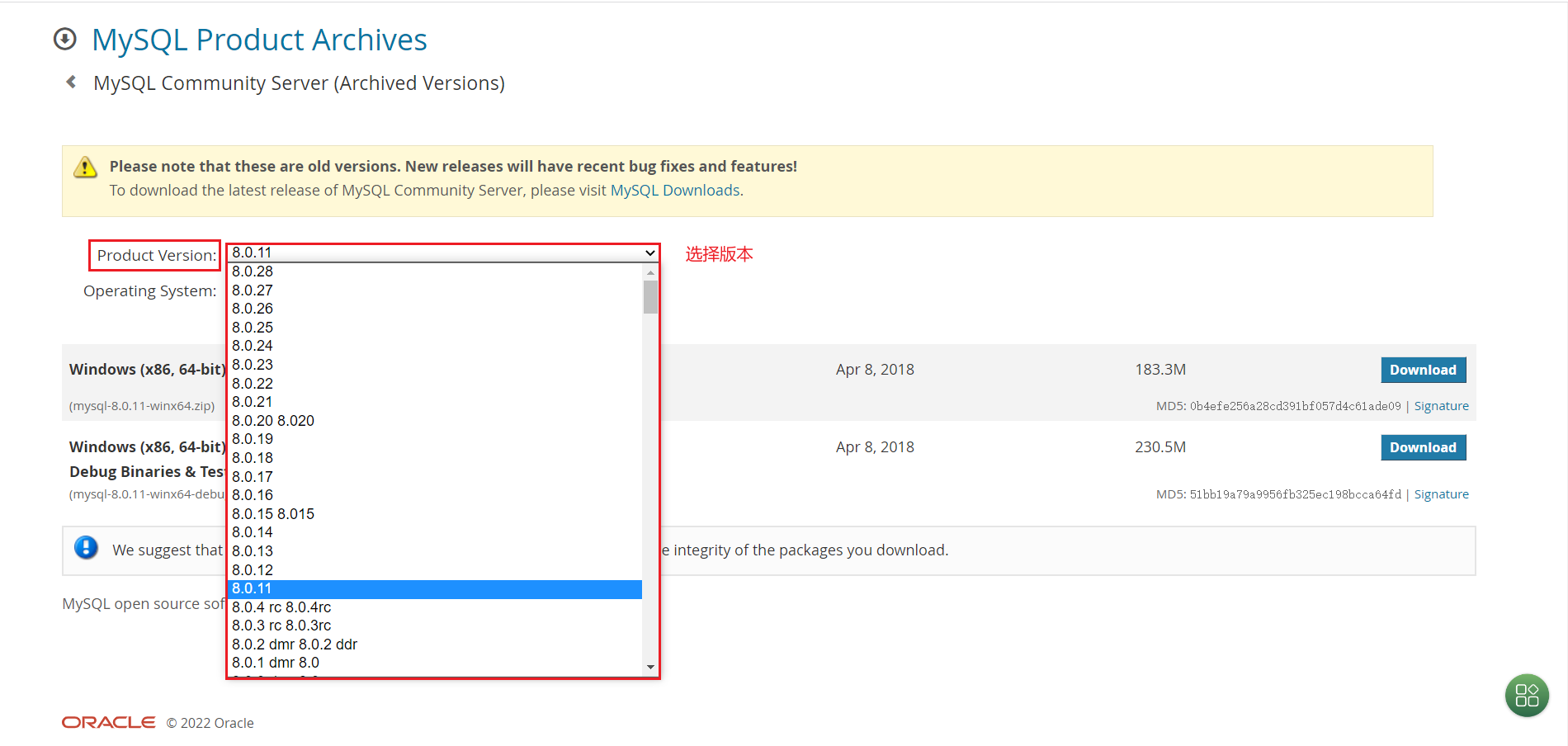Click the yellow warning triangle icon
Image resolution: width=1568 pixels, height=746 pixels.
85,168
